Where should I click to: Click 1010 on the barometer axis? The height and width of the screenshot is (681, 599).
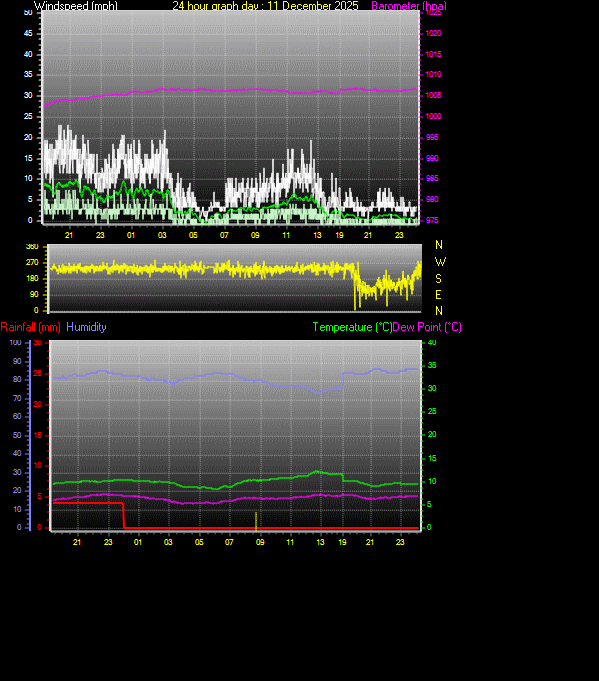[433, 74]
